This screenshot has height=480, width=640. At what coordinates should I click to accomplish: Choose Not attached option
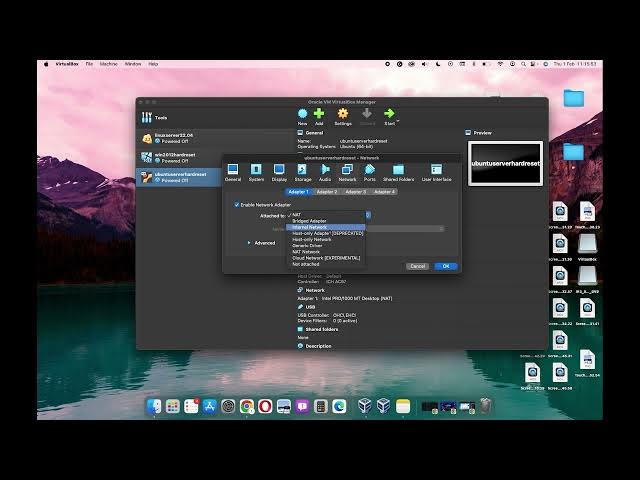click(x=326, y=264)
